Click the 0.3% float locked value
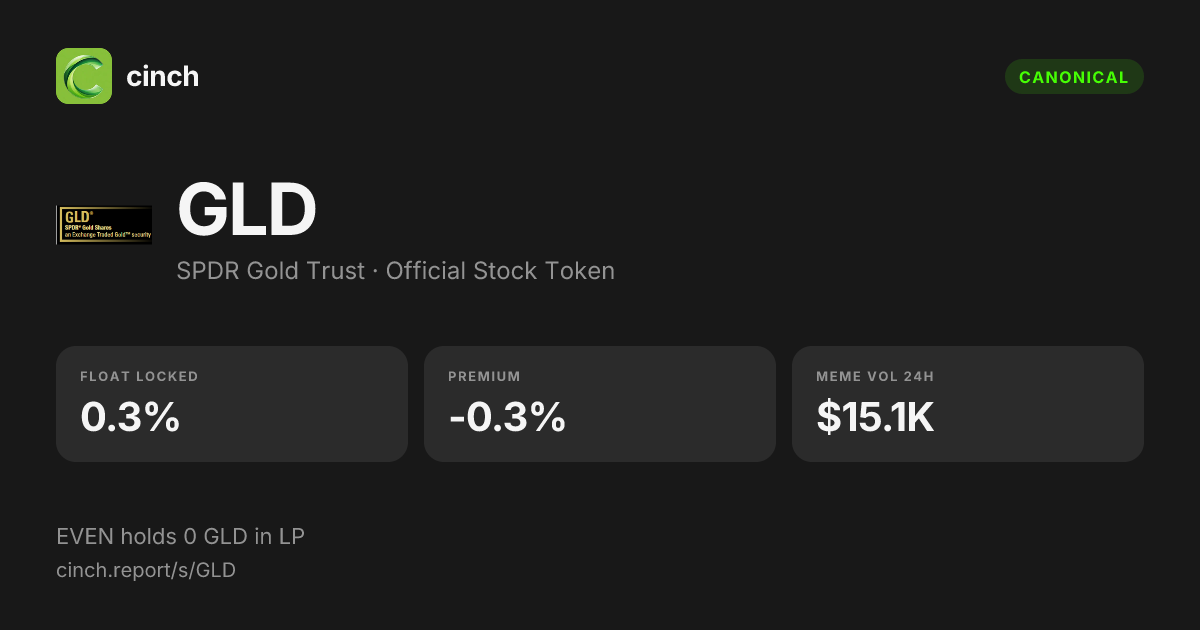 click(130, 417)
